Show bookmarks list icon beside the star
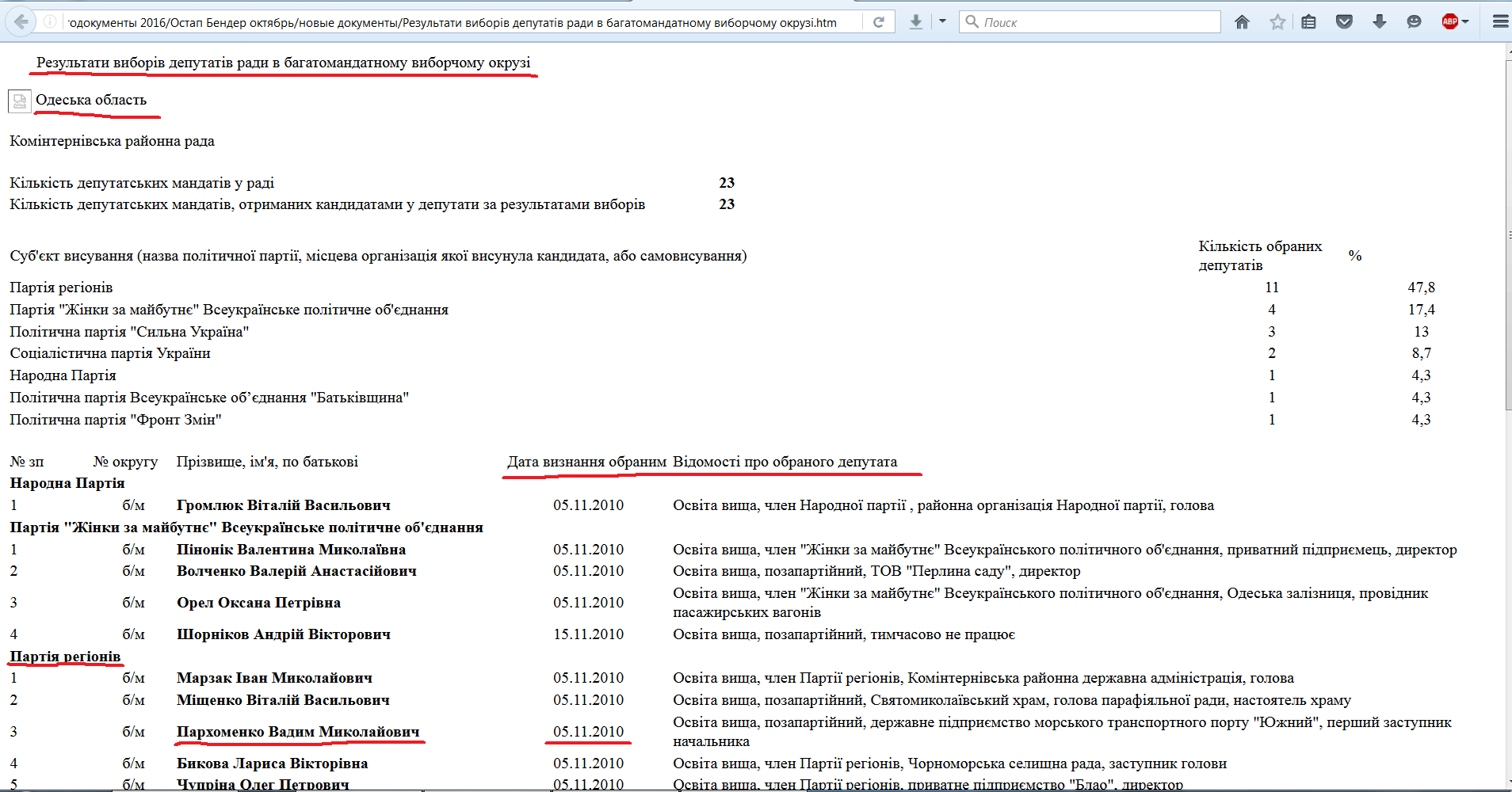 [1308, 22]
